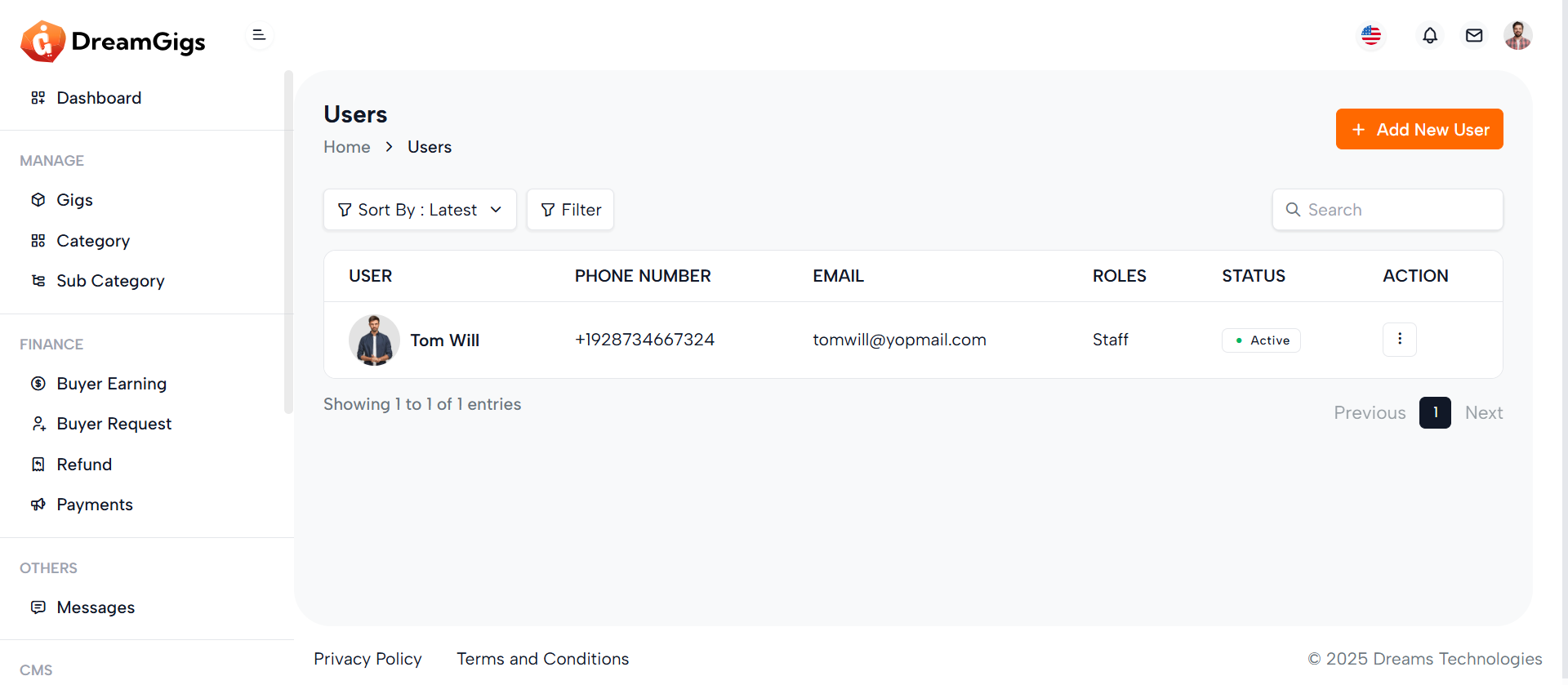Open Tom Will's three-dot action menu

(x=1399, y=340)
